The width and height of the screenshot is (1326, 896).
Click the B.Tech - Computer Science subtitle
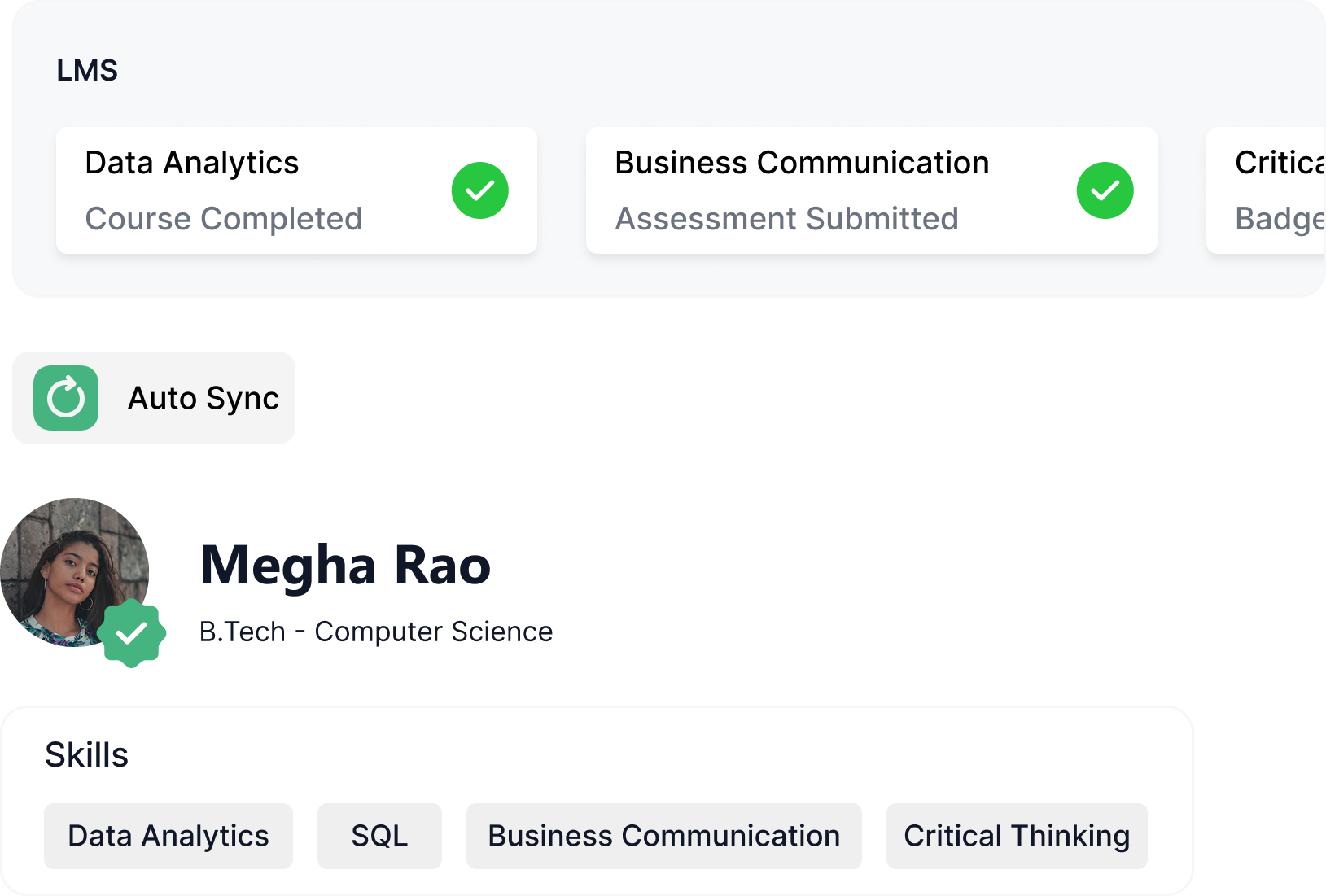pos(376,632)
